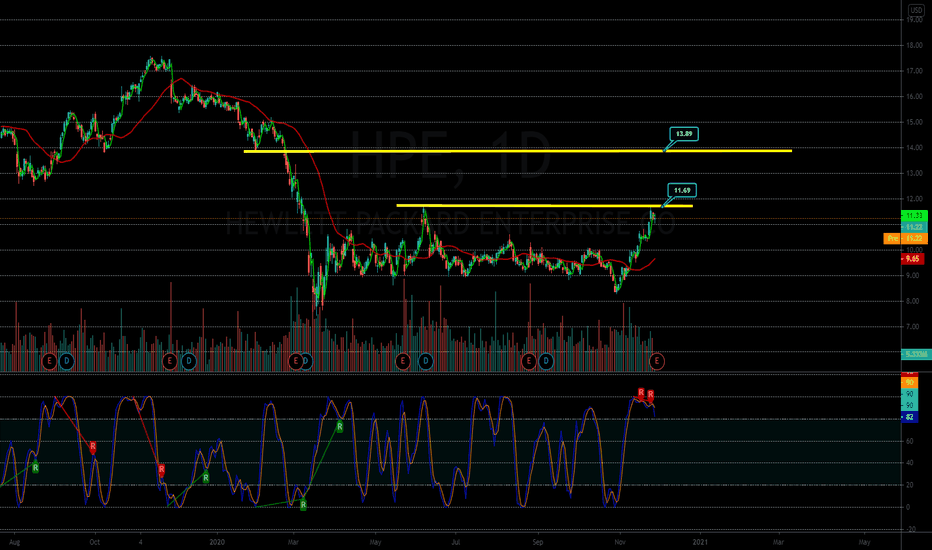The image size is (932, 550).
Task: Click the E marker just before Sep 2020
Action: [528, 360]
